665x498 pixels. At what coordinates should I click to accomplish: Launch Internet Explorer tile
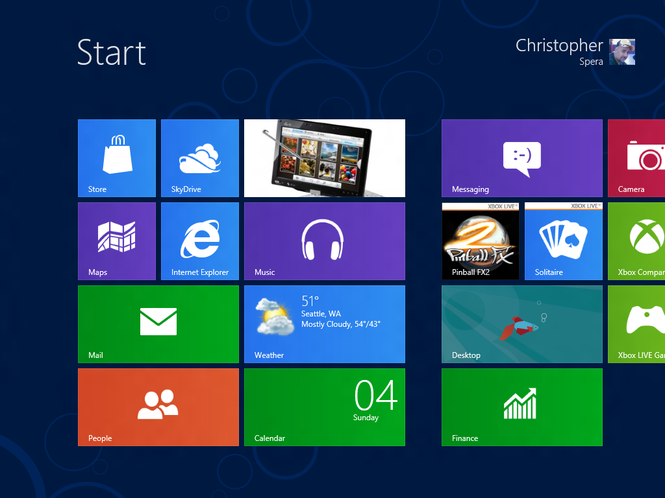tap(200, 241)
